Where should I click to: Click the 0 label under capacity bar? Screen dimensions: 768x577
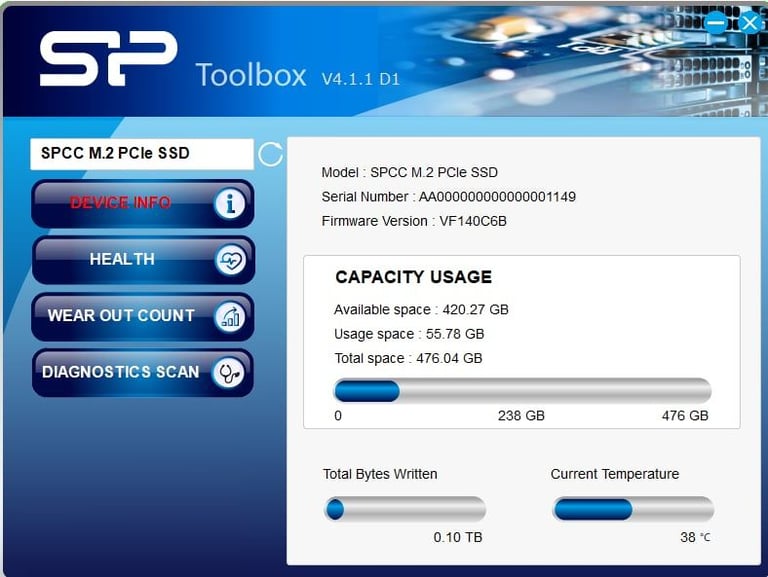pos(338,416)
